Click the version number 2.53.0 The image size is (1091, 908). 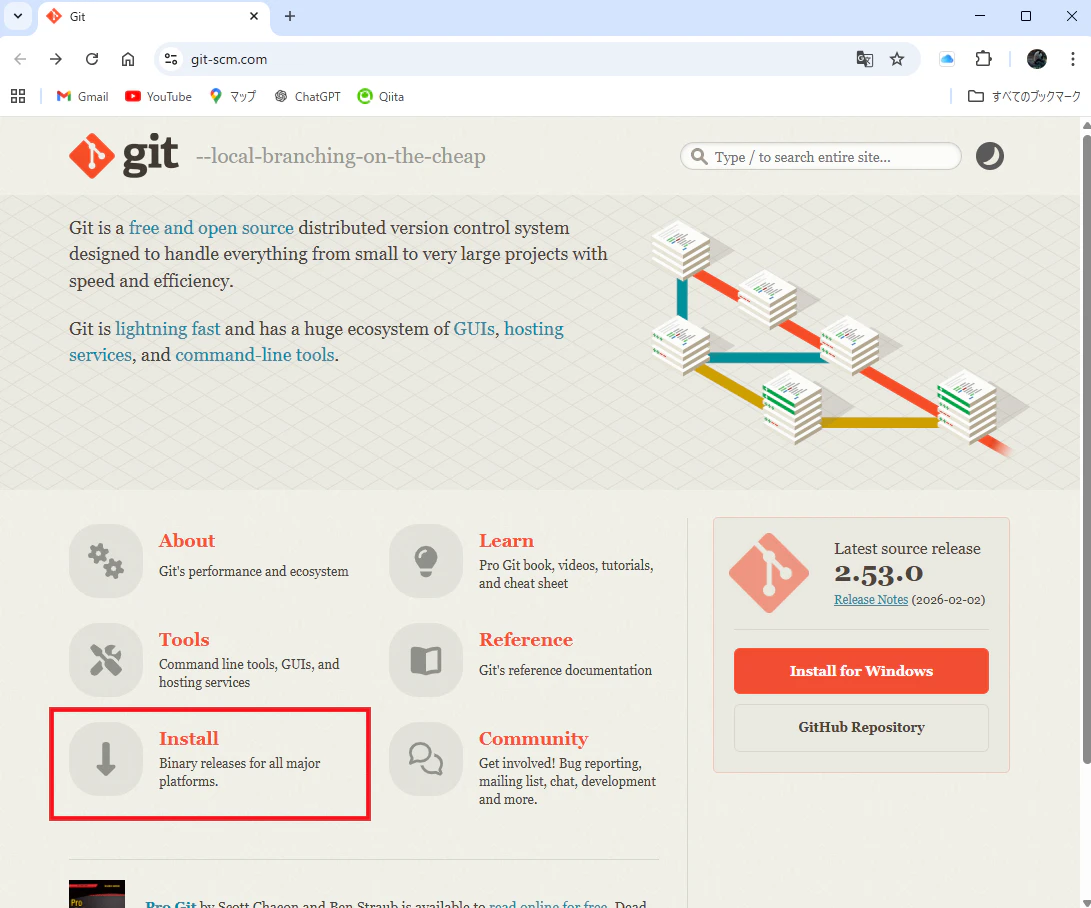click(x=879, y=574)
